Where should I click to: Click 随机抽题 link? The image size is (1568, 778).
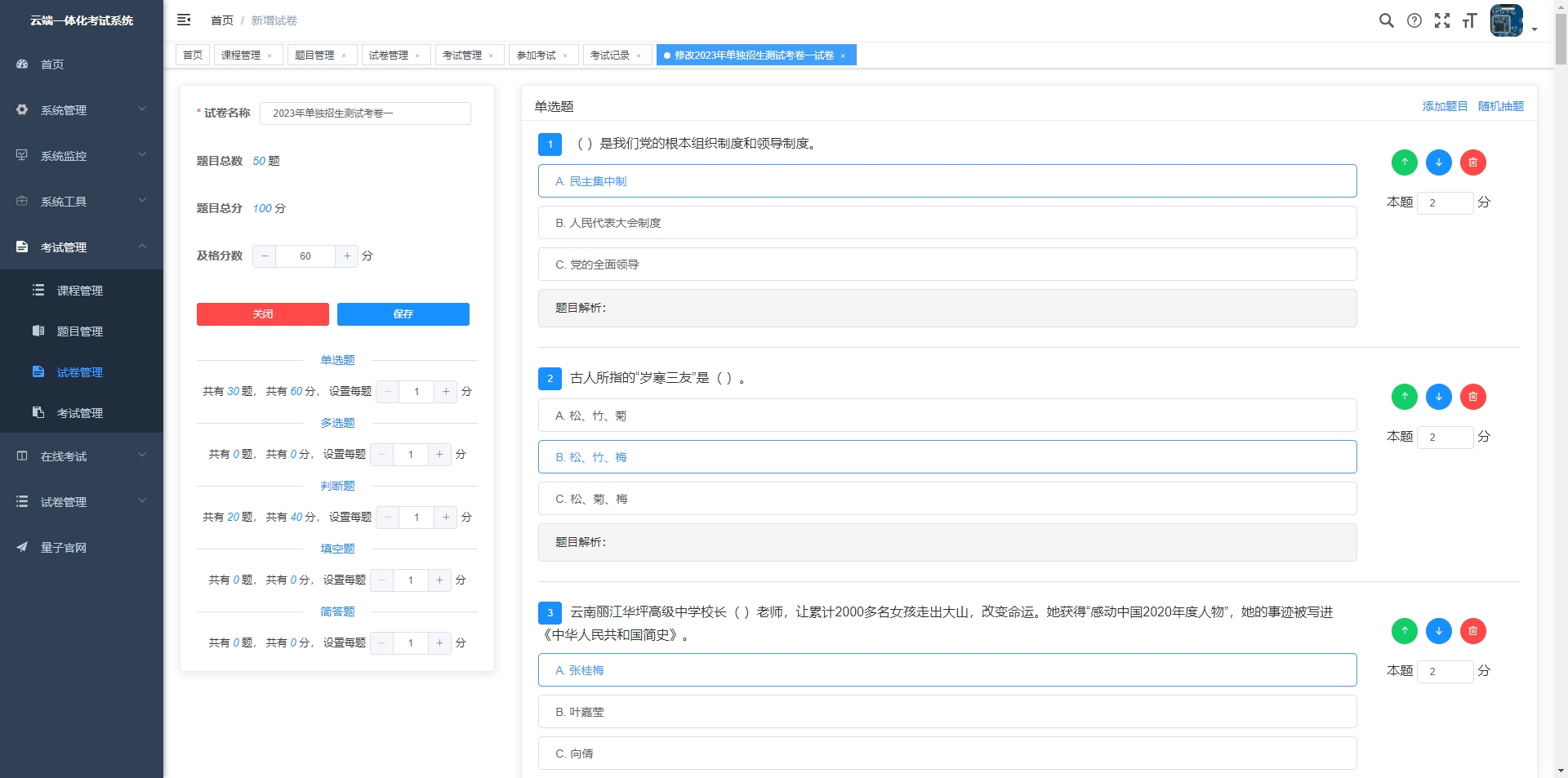(x=1501, y=106)
